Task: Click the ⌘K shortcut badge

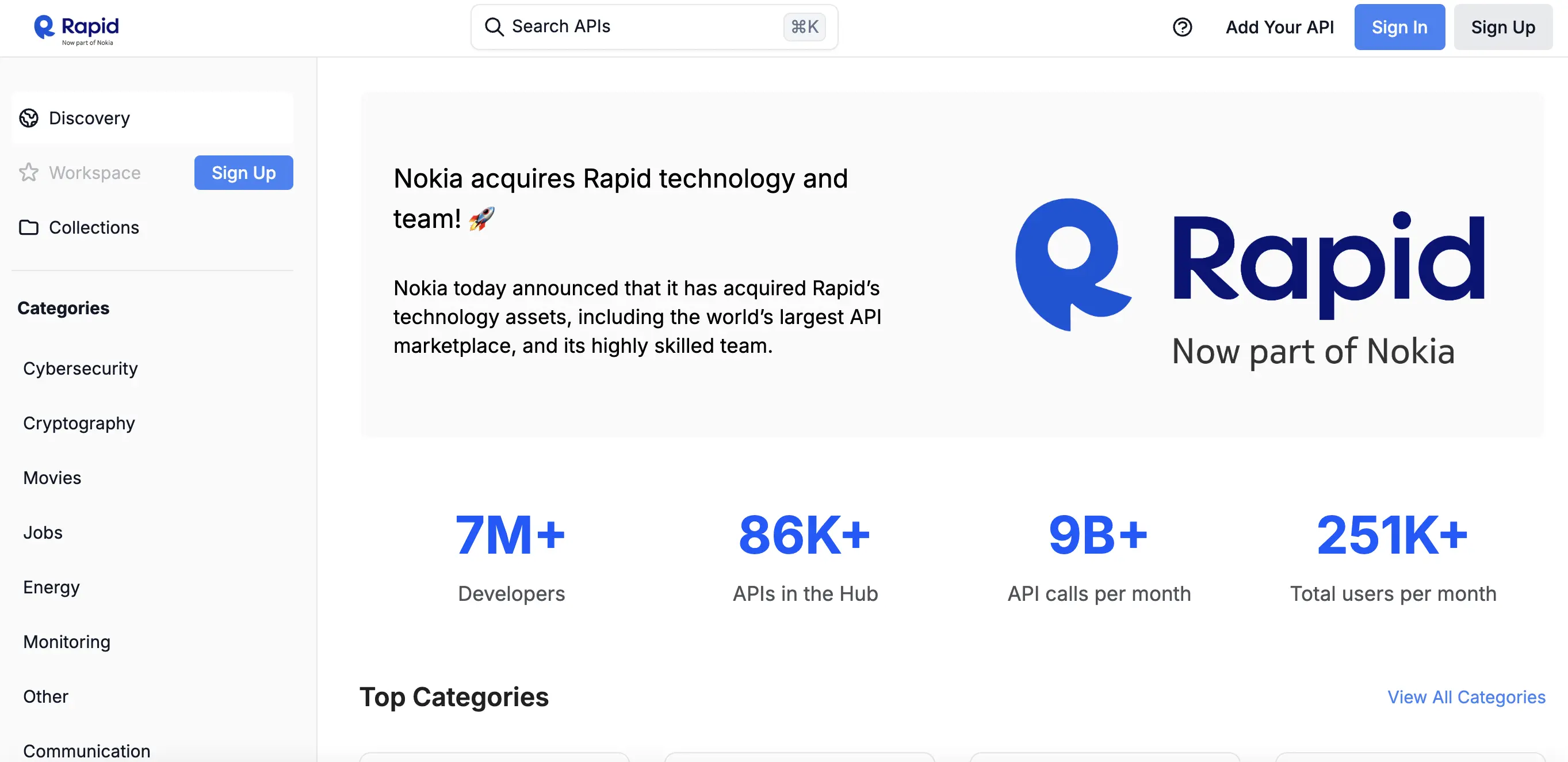Action: pos(804,27)
